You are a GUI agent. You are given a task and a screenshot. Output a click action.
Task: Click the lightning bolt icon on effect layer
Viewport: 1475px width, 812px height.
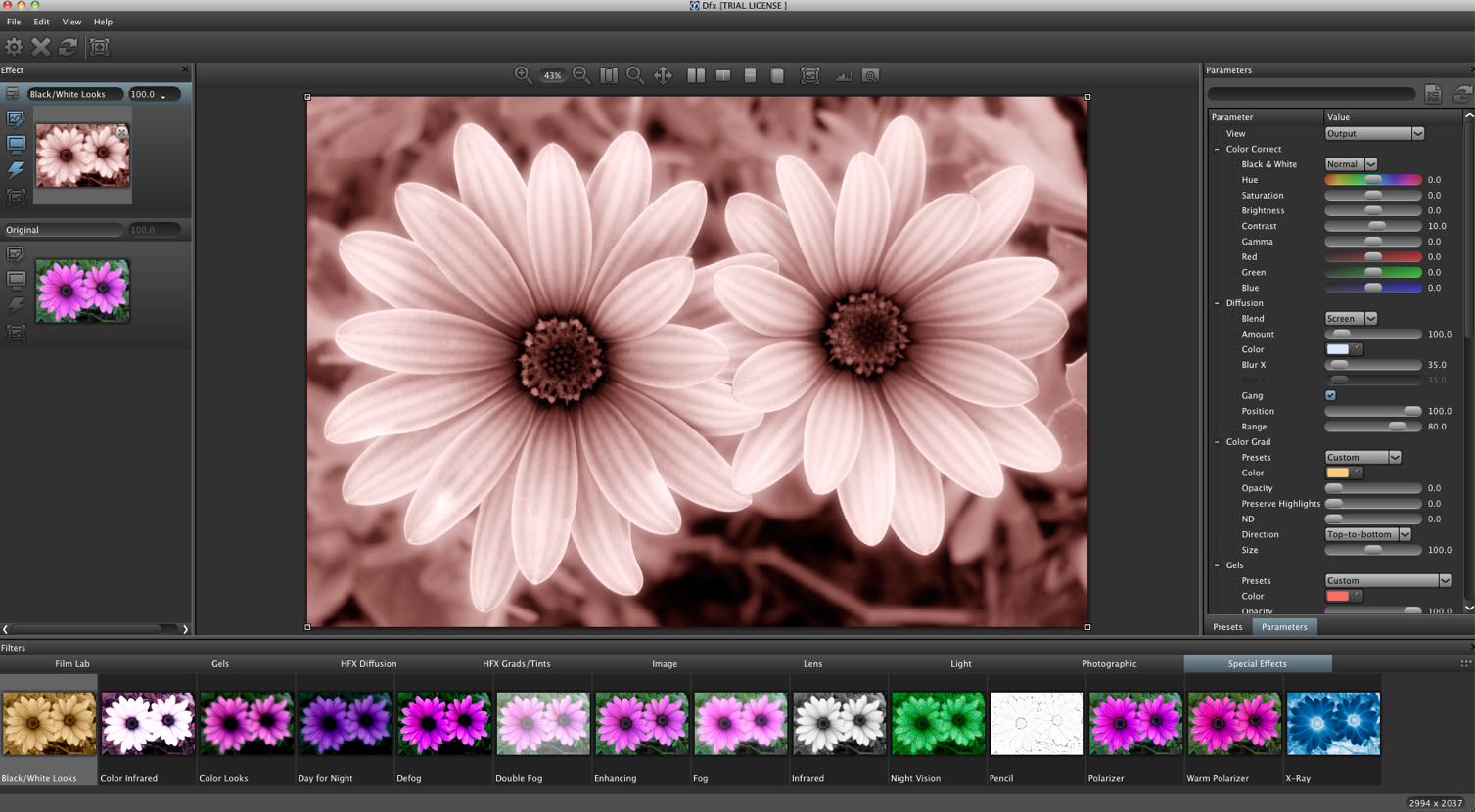16,169
